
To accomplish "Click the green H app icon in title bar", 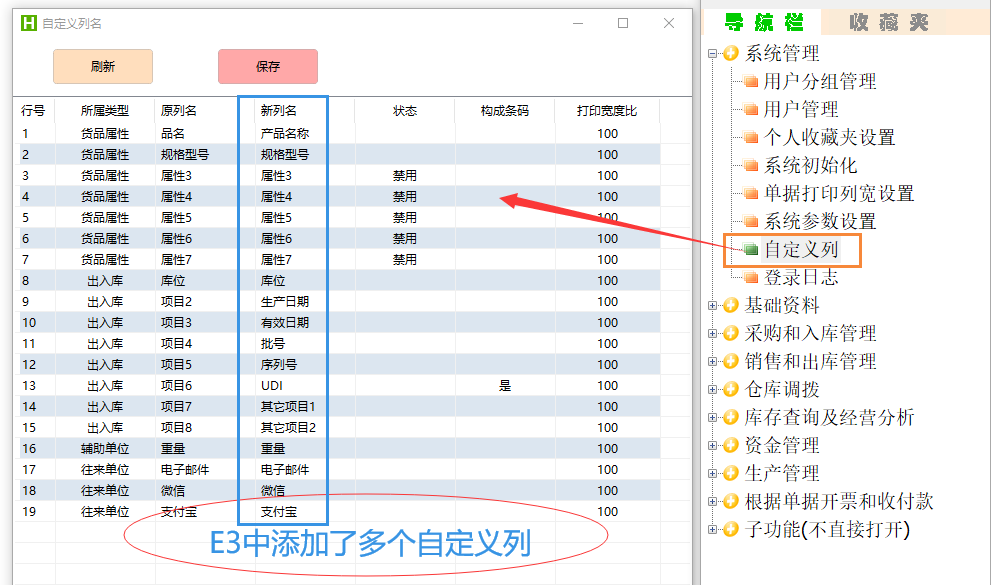I will point(28,23).
